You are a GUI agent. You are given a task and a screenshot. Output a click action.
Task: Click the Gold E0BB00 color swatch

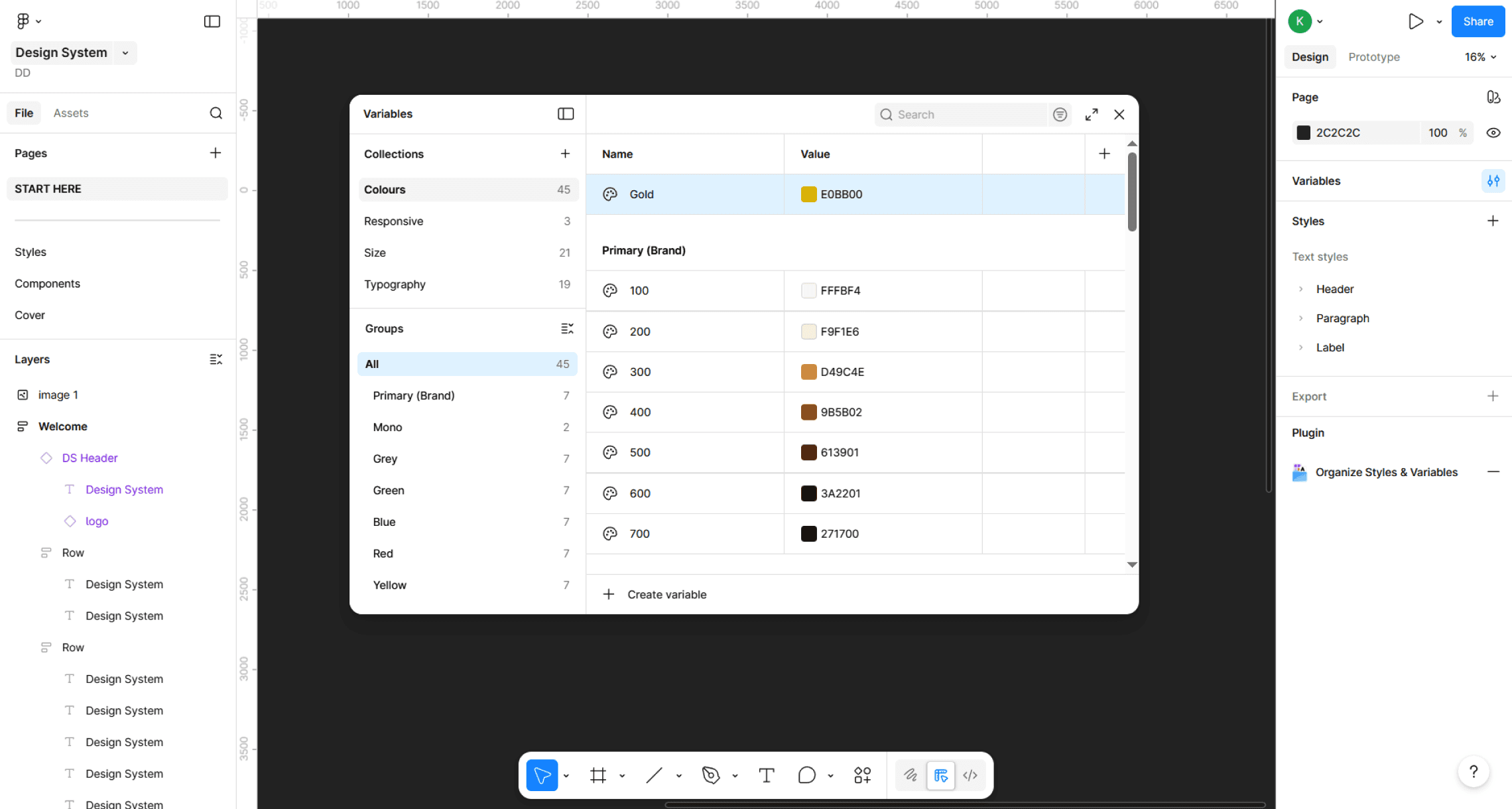(808, 194)
